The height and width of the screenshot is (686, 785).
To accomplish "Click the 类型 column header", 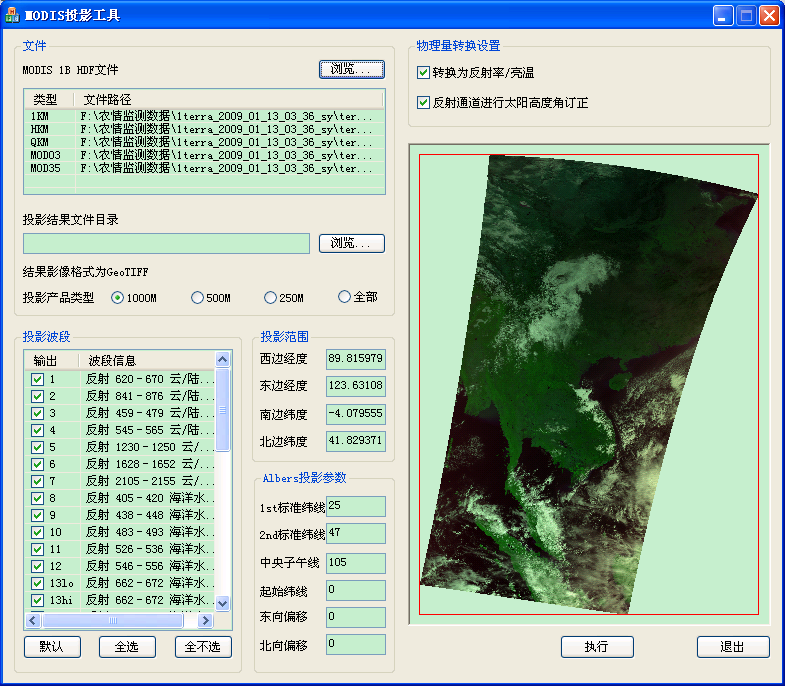I will coord(49,99).
